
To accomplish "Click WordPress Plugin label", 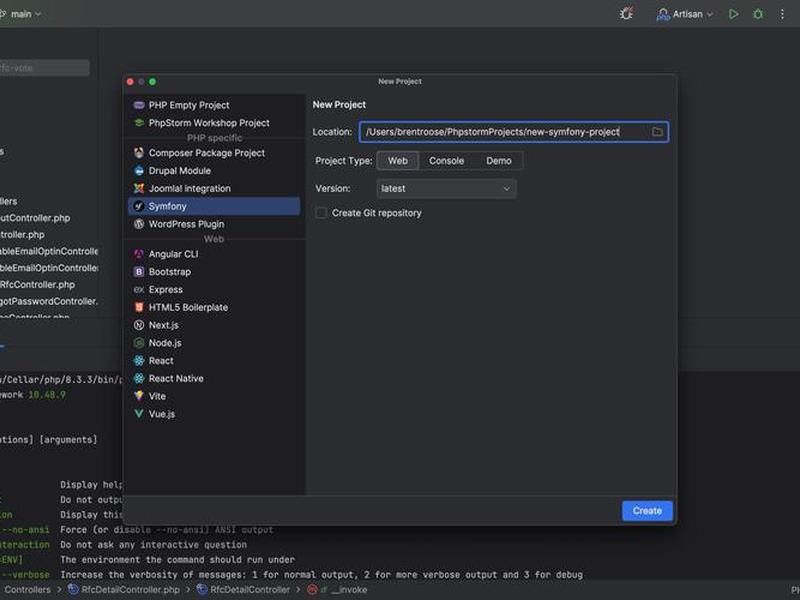I will [x=186, y=224].
